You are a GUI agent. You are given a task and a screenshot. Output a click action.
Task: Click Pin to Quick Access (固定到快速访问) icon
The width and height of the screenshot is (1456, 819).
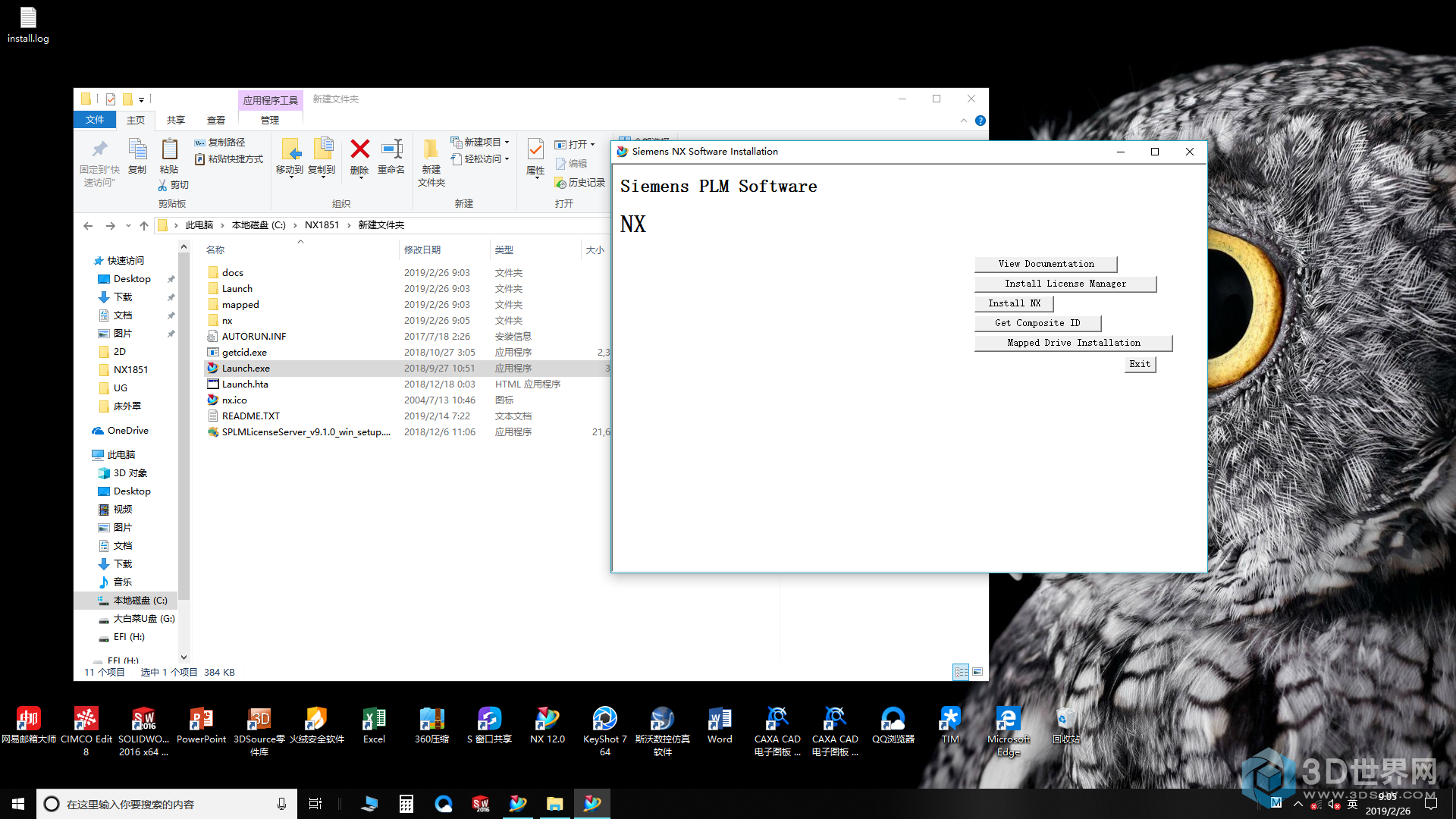99,149
